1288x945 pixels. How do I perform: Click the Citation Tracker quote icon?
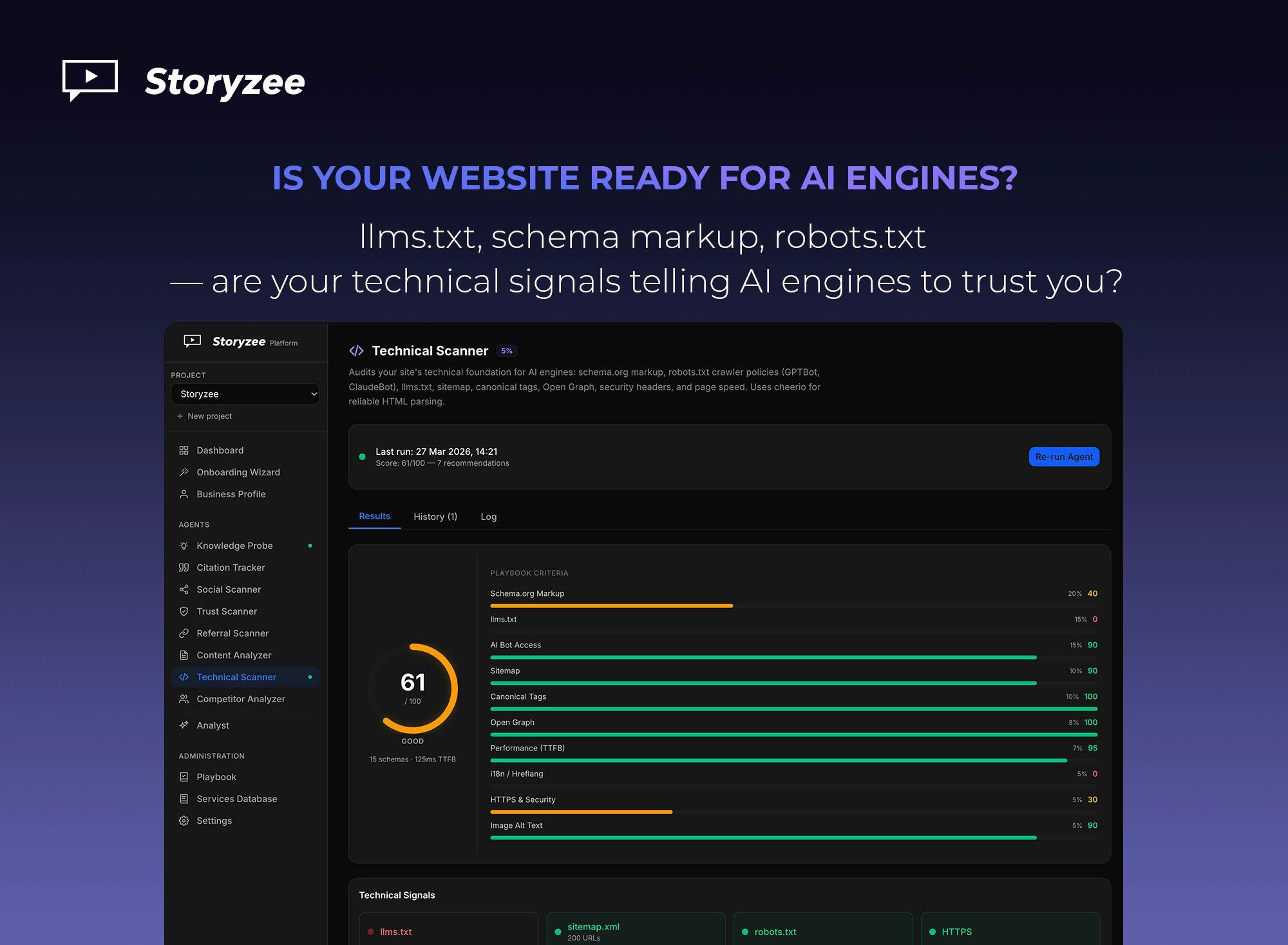(x=184, y=568)
